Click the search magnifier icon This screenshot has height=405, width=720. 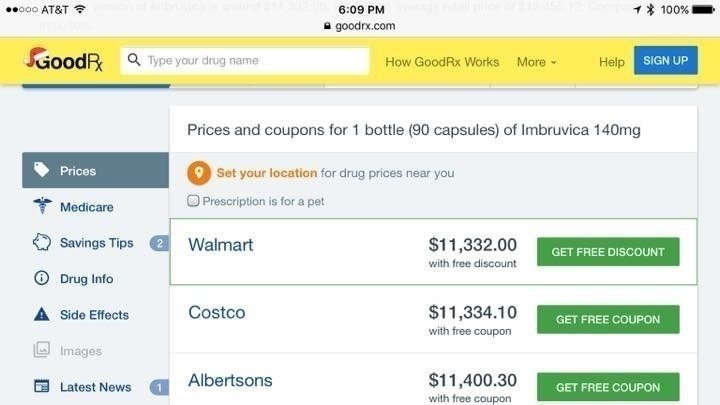pyautogui.click(x=133, y=61)
